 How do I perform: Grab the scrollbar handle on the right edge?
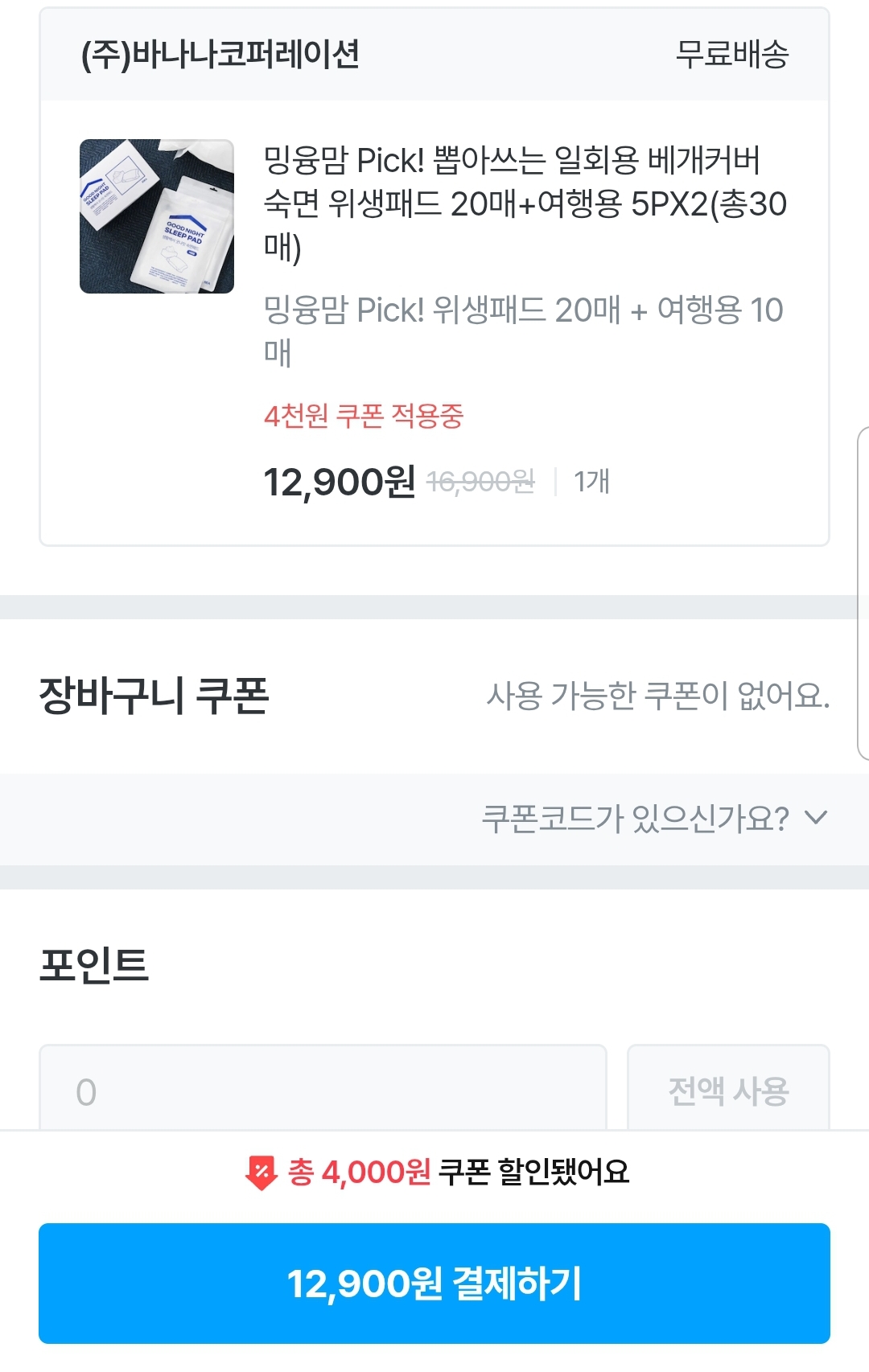pos(863,594)
